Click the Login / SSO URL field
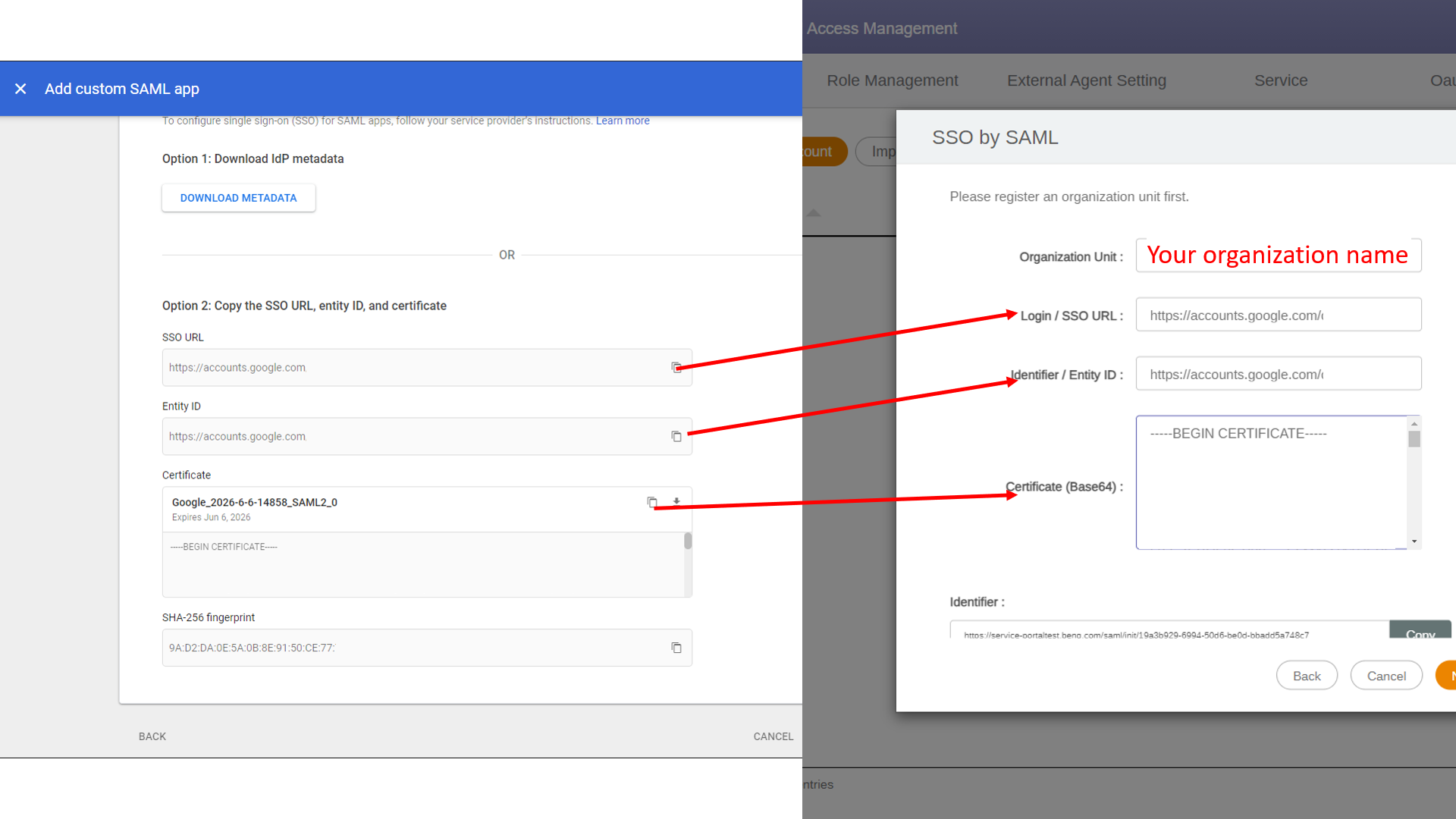The width and height of the screenshot is (1456, 819). [x=1278, y=315]
